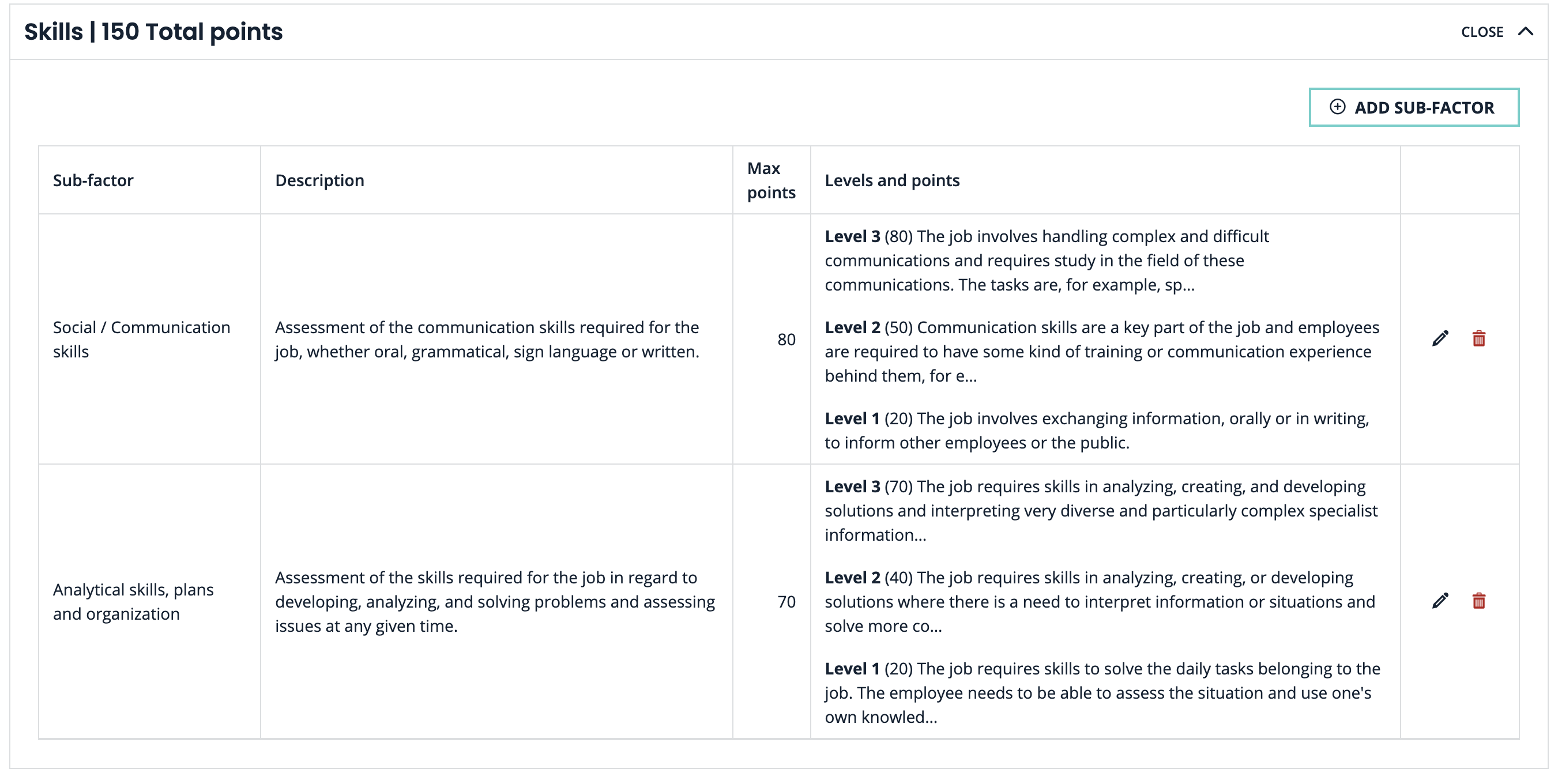Click the plus icon in Add Sub-Factor
Screen dimensions: 1558x784
pyautogui.click(x=1337, y=107)
